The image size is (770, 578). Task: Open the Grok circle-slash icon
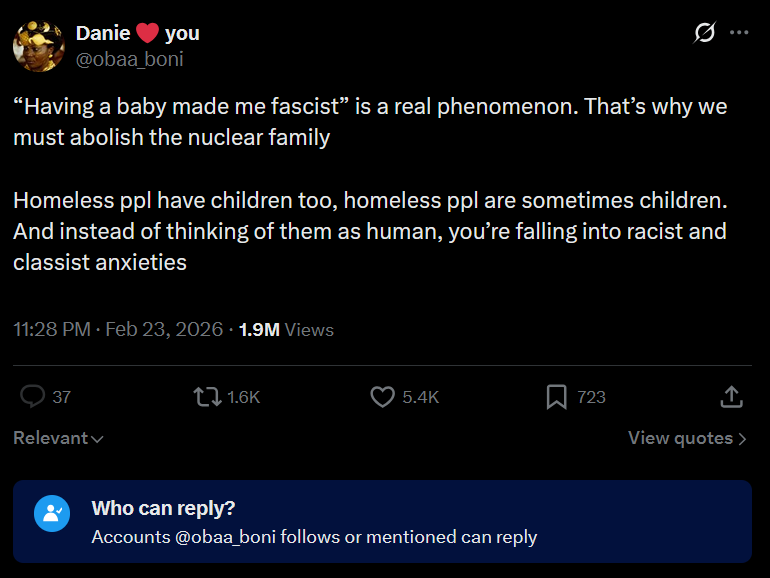coord(704,33)
